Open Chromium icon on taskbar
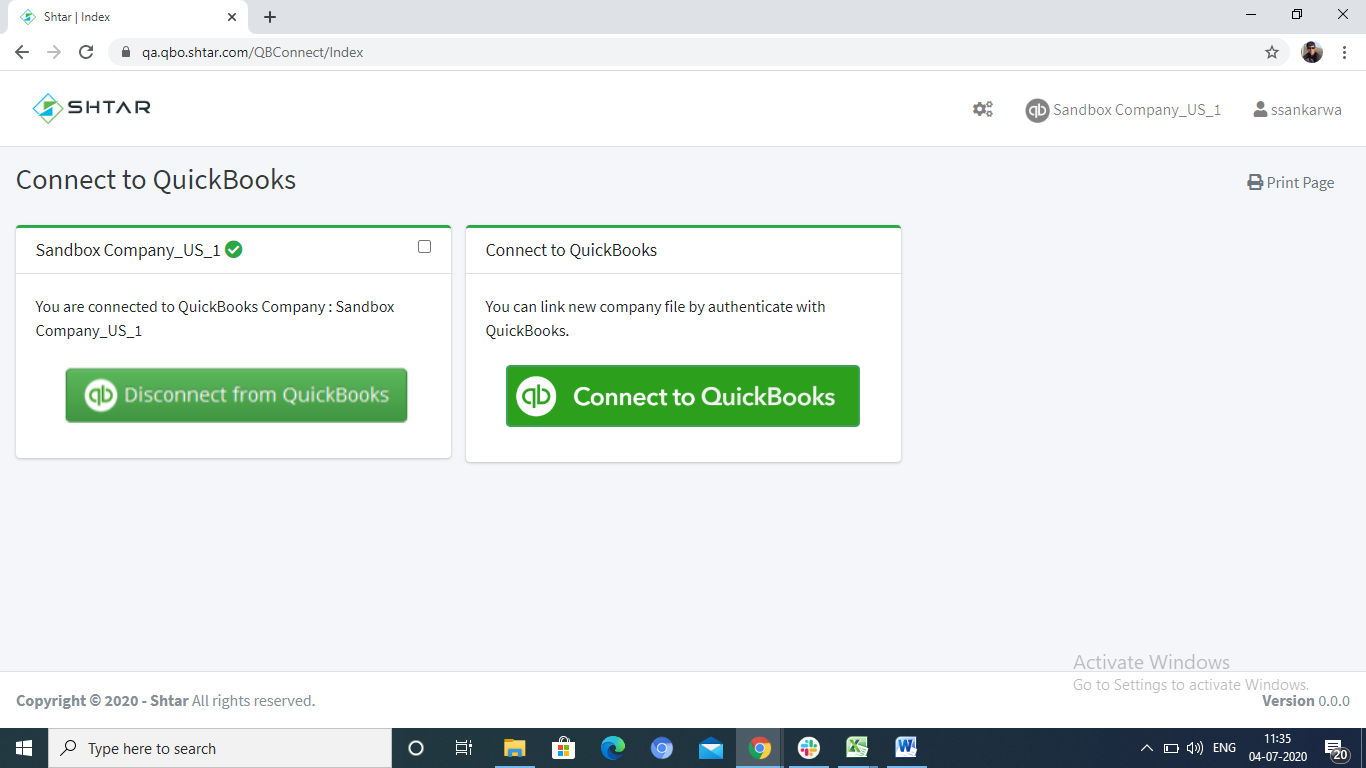 click(661, 748)
